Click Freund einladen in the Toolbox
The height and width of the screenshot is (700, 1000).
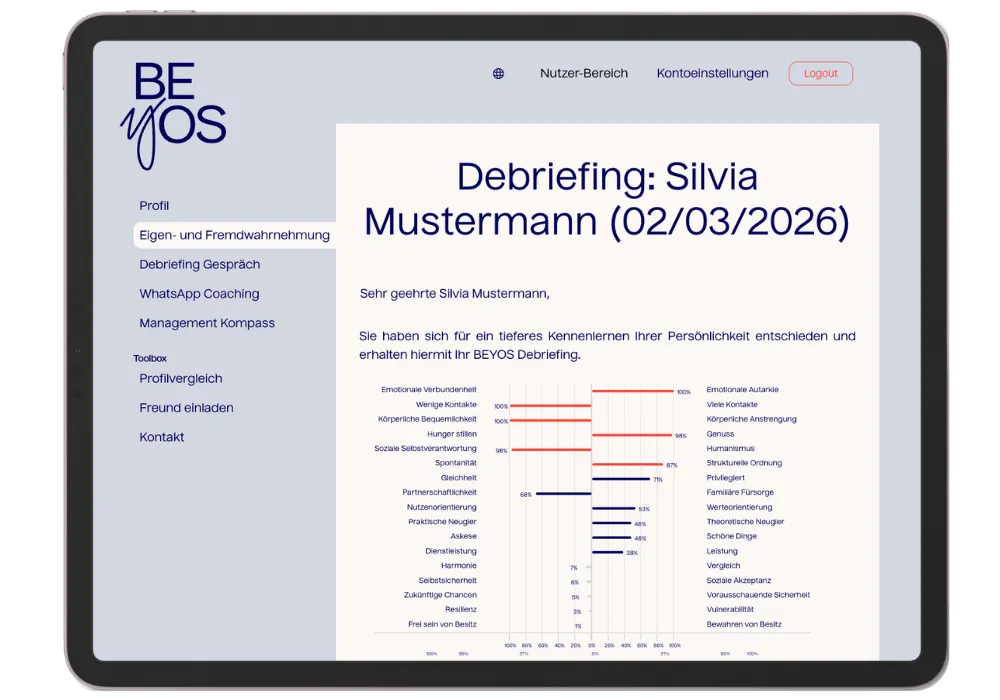186,407
